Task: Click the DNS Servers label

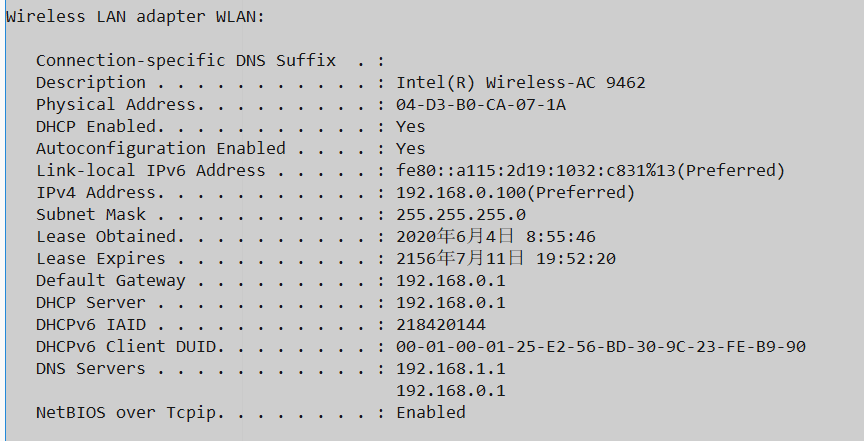Action: coord(91,369)
